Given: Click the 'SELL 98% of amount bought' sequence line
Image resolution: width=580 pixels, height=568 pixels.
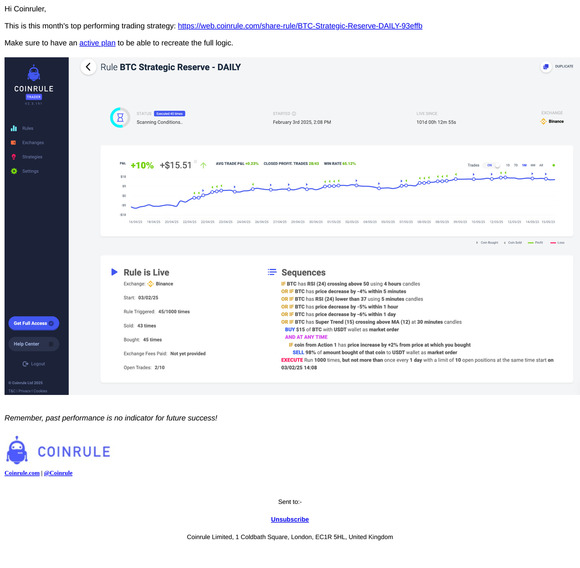Looking at the screenshot, I should click(x=375, y=352).
